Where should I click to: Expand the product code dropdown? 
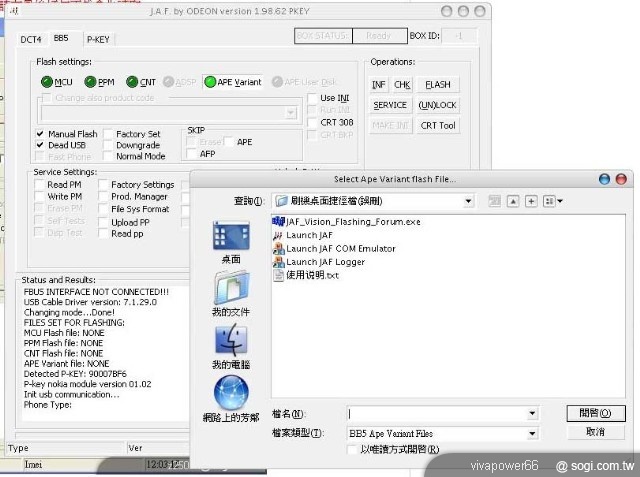291,113
